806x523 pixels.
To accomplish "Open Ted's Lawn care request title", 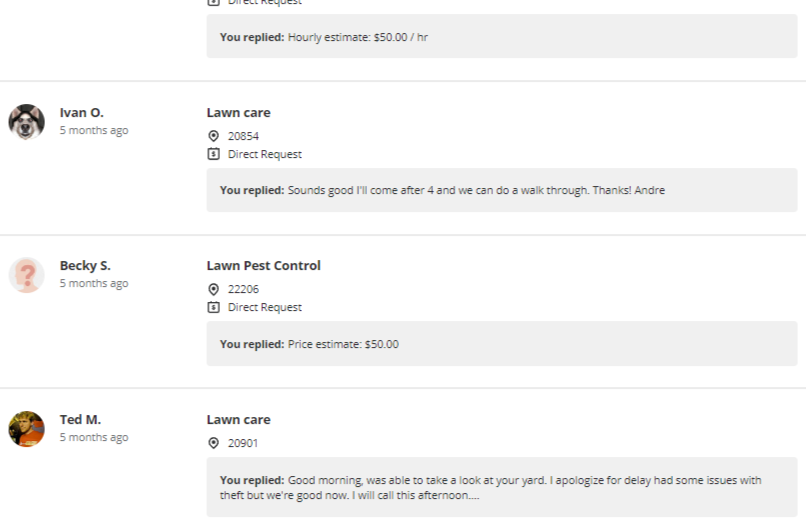I will pyautogui.click(x=238, y=420).
